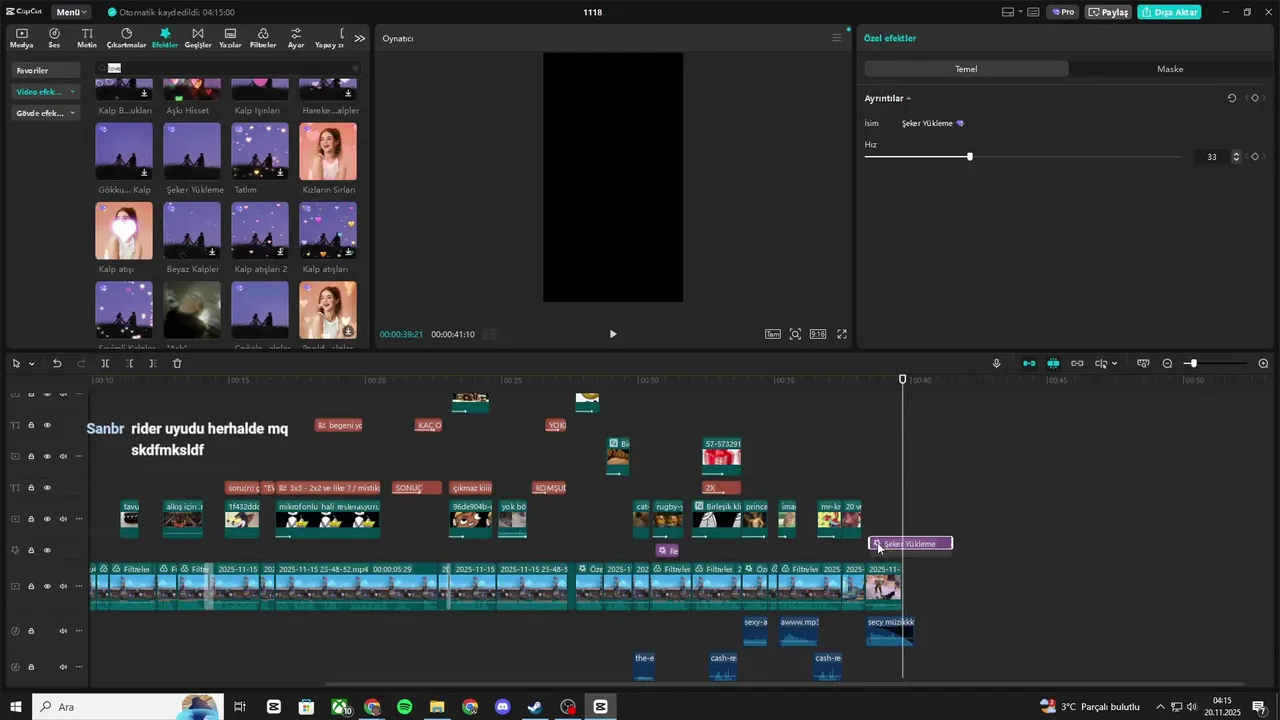
Task: Mute the main video track
Action: (63, 586)
